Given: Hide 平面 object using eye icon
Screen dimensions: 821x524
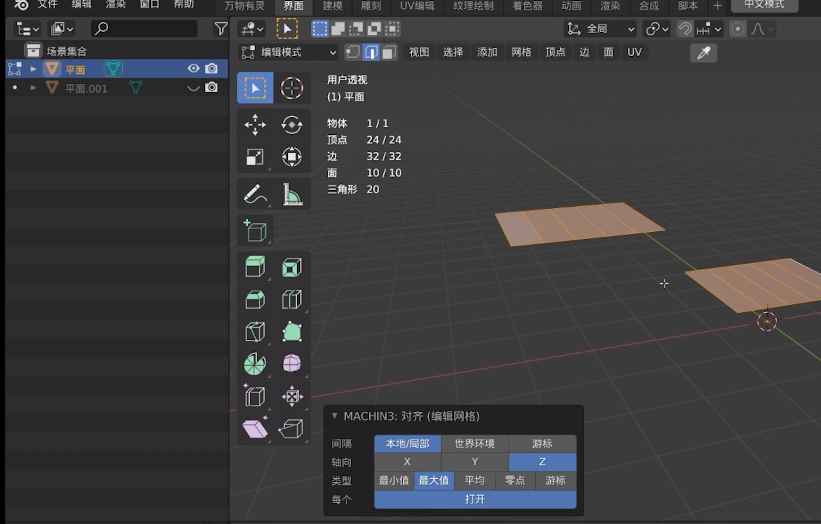Looking at the screenshot, I should click(x=194, y=69).
